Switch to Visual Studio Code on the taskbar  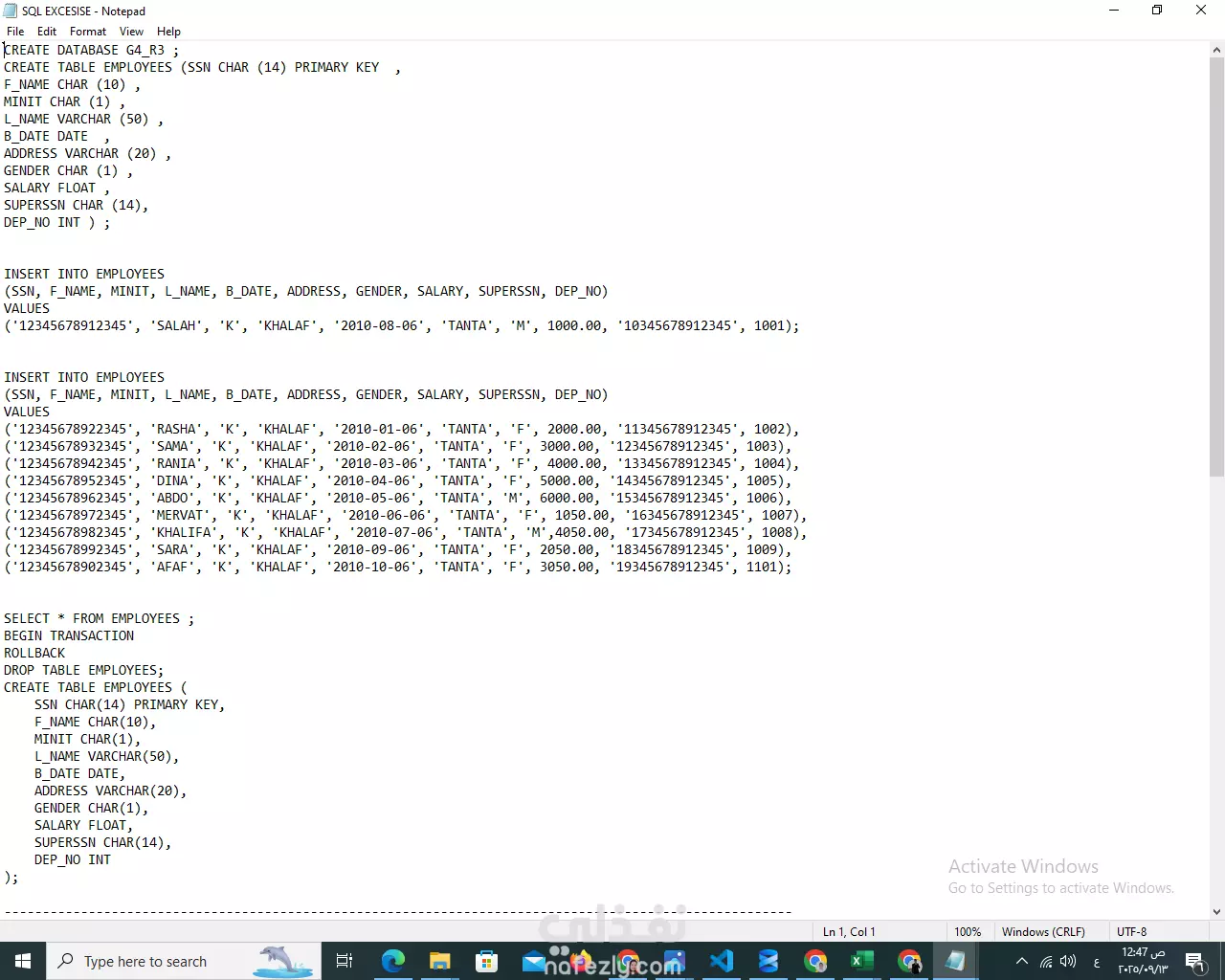(x=722, y=961)
